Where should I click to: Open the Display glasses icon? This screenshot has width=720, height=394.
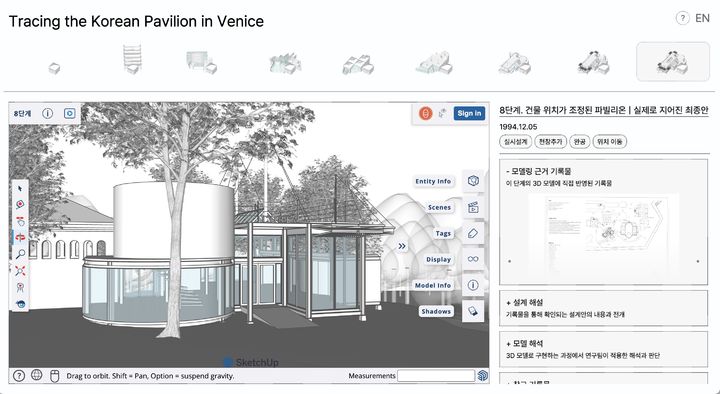point(473,259)
